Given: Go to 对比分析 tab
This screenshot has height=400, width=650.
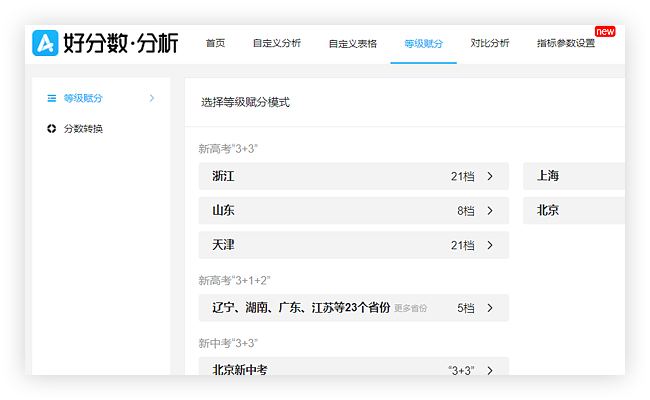Looking at the screenshot, I should point(489,43).
